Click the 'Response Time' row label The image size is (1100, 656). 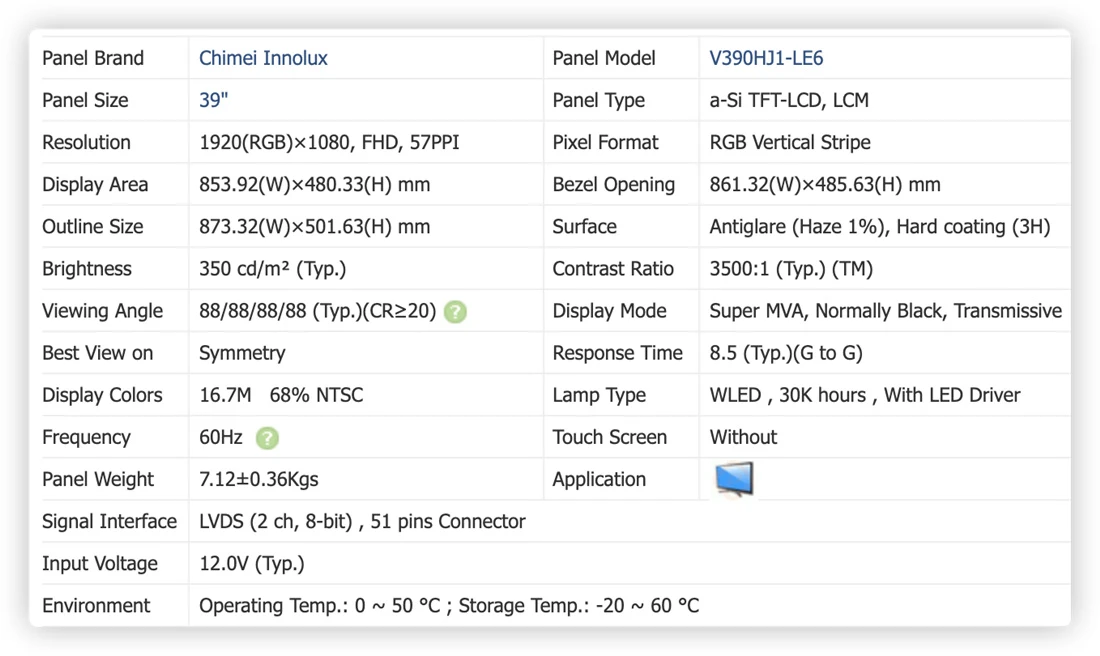[x=617, y=353]
